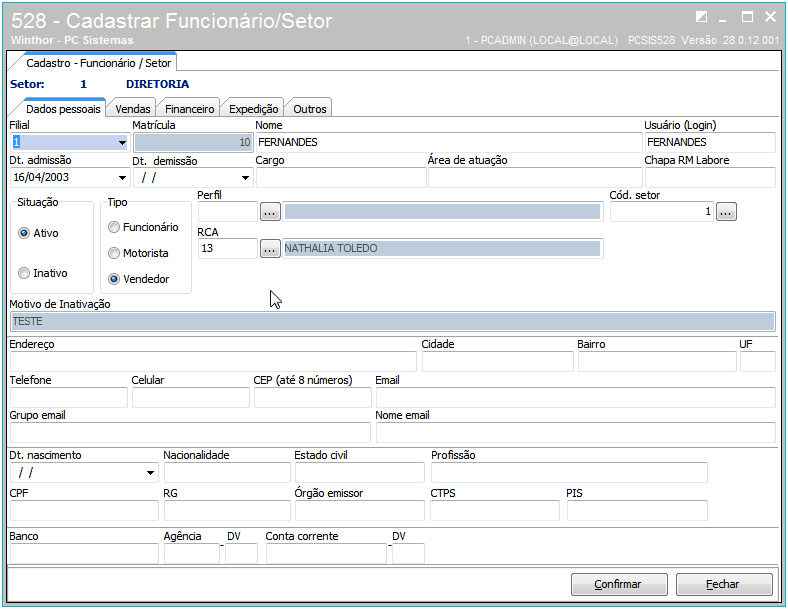Image resolution: width=788 pixels, height=612 pixels.
Task: Click the Fechar button
Action: coord(724,584)
